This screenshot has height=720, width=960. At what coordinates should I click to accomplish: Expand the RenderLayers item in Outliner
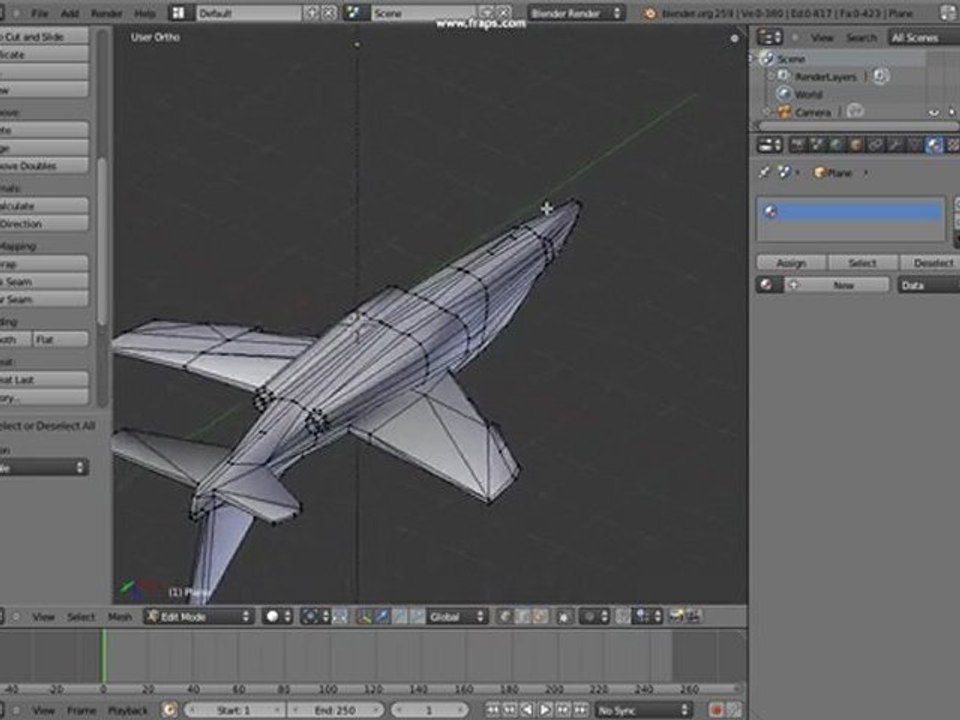(x=771, y=77)
